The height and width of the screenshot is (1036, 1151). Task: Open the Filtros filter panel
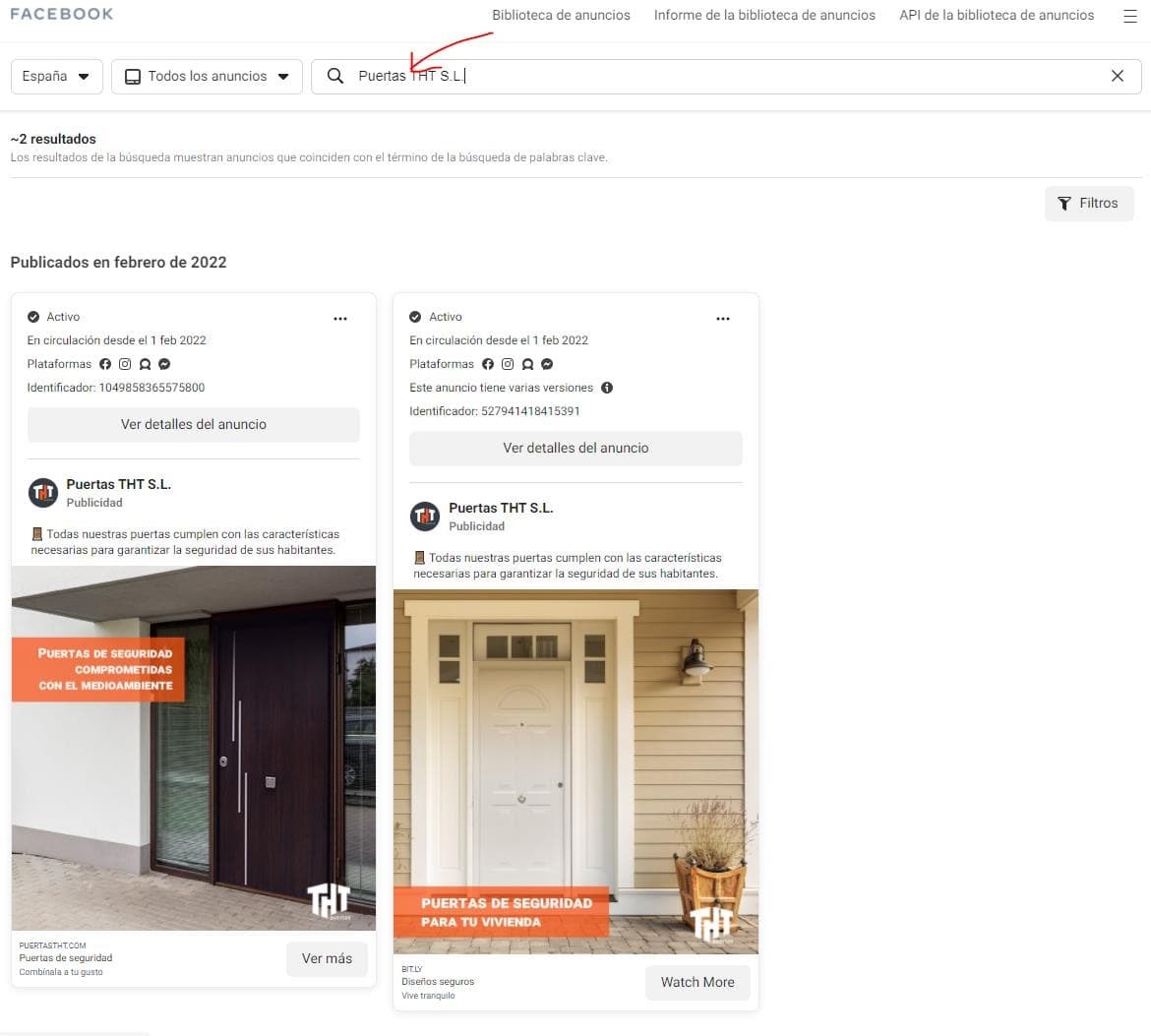[x=1088, y=204]
